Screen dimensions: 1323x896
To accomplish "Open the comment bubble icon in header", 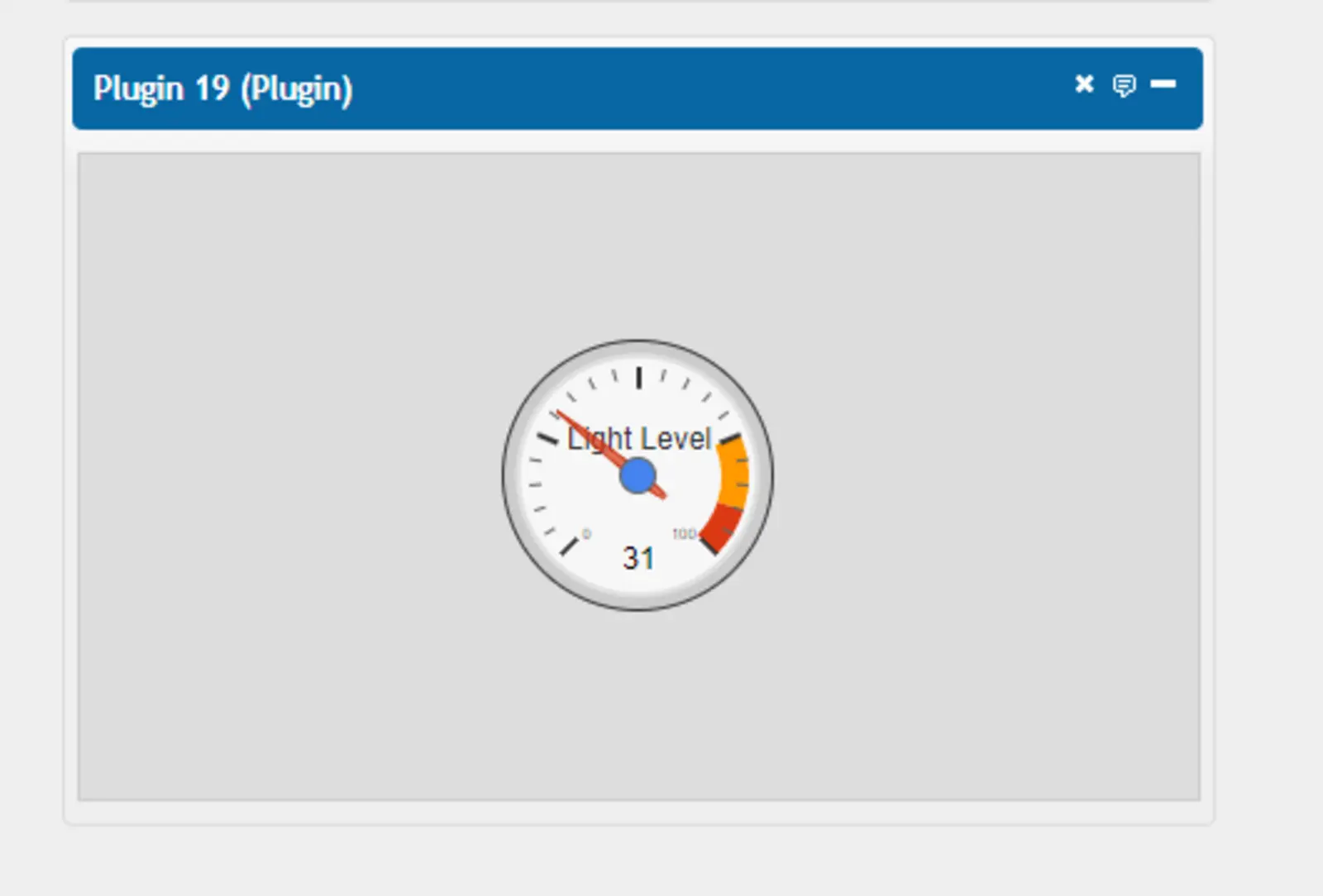I will coord(1124,85).
